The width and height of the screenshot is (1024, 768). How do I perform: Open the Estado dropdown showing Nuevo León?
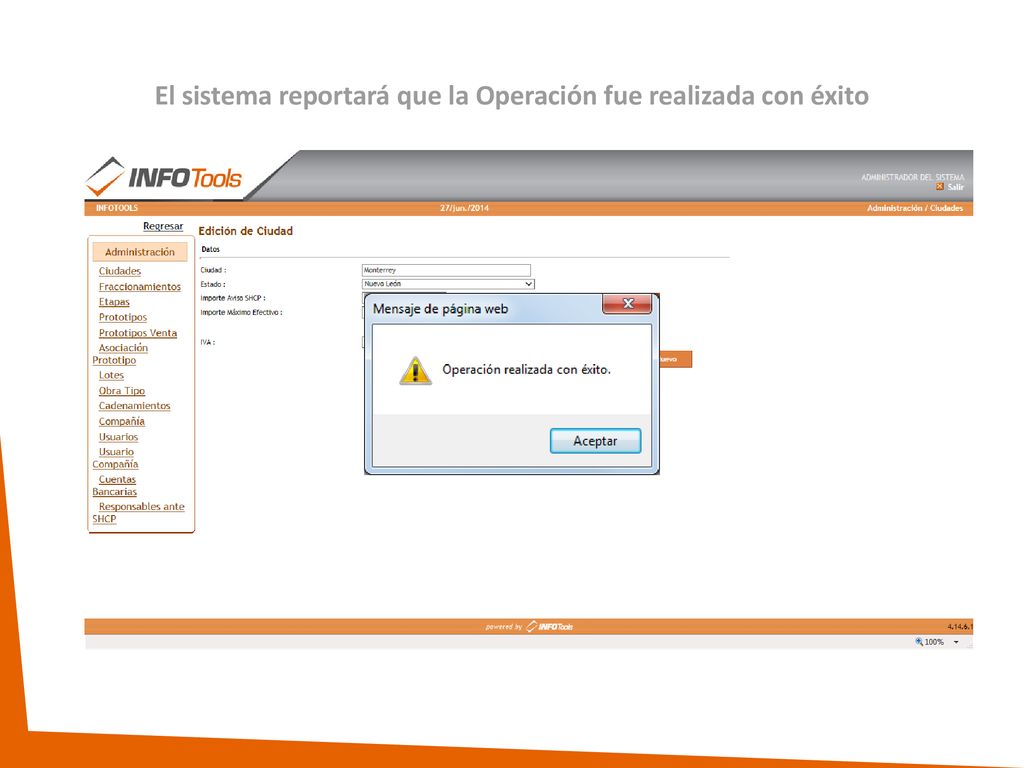coord(448,284)
